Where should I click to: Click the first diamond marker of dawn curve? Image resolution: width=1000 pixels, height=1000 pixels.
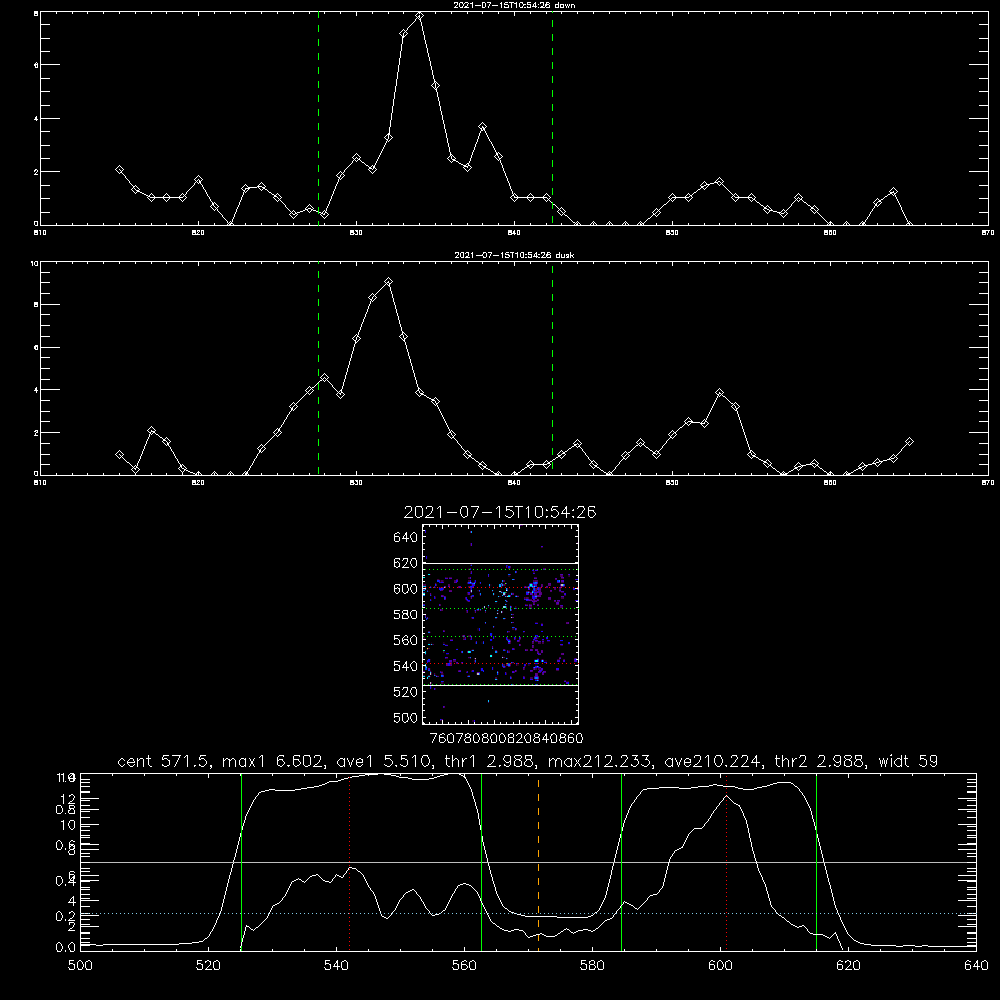click(119, 170)
